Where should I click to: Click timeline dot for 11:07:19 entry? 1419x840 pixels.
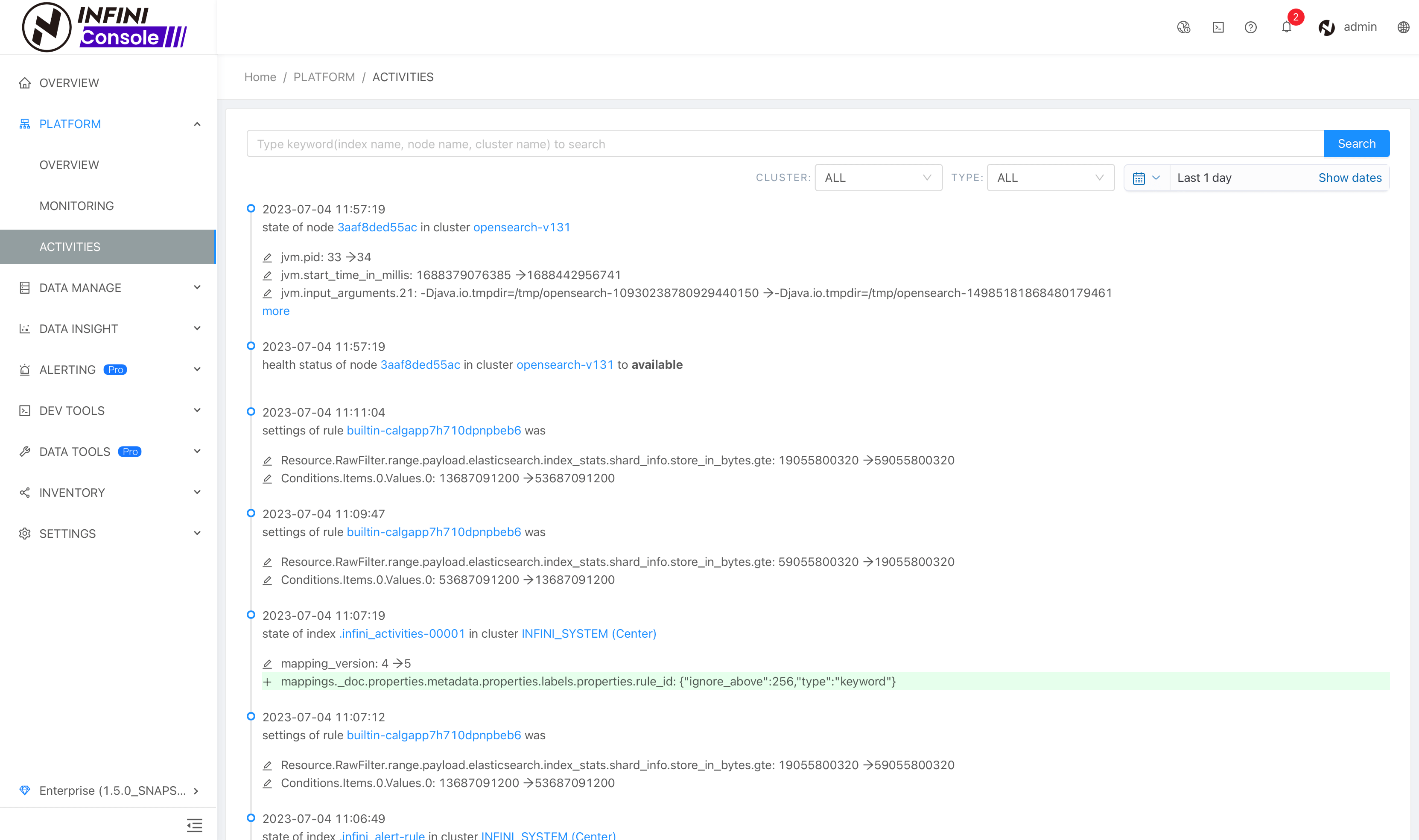(251, 615)
